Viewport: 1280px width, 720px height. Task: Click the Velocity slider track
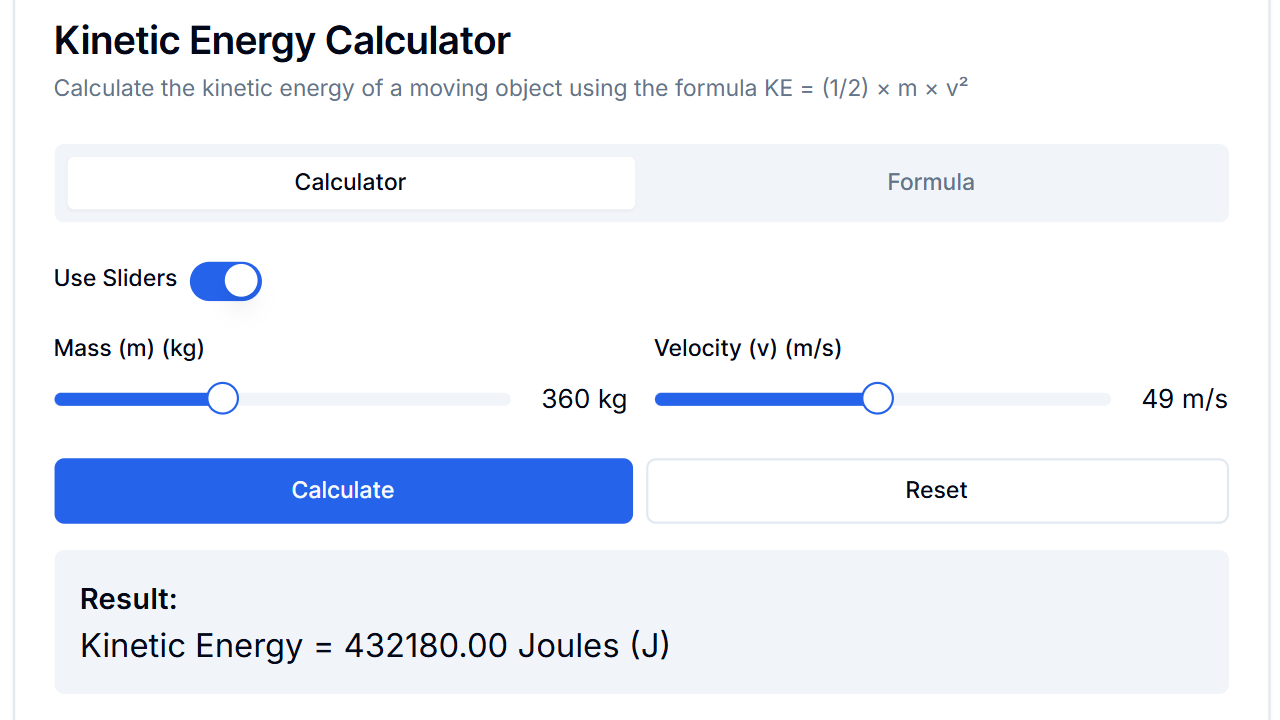click(x=882, y=398)
